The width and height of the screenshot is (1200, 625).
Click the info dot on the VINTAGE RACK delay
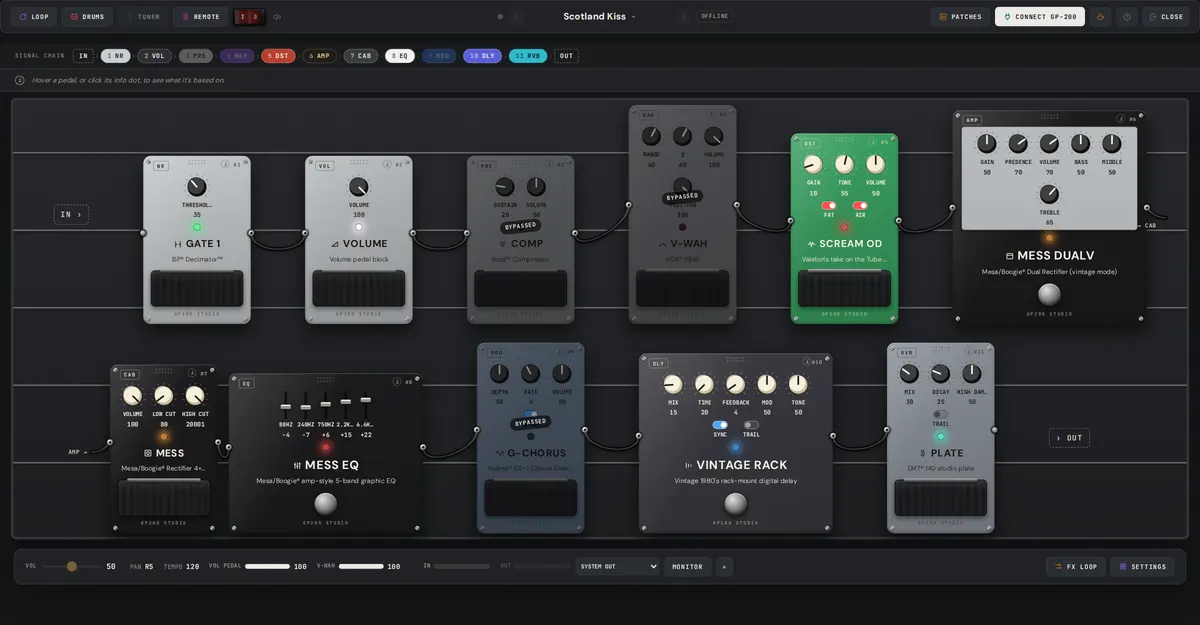(806, 362)
